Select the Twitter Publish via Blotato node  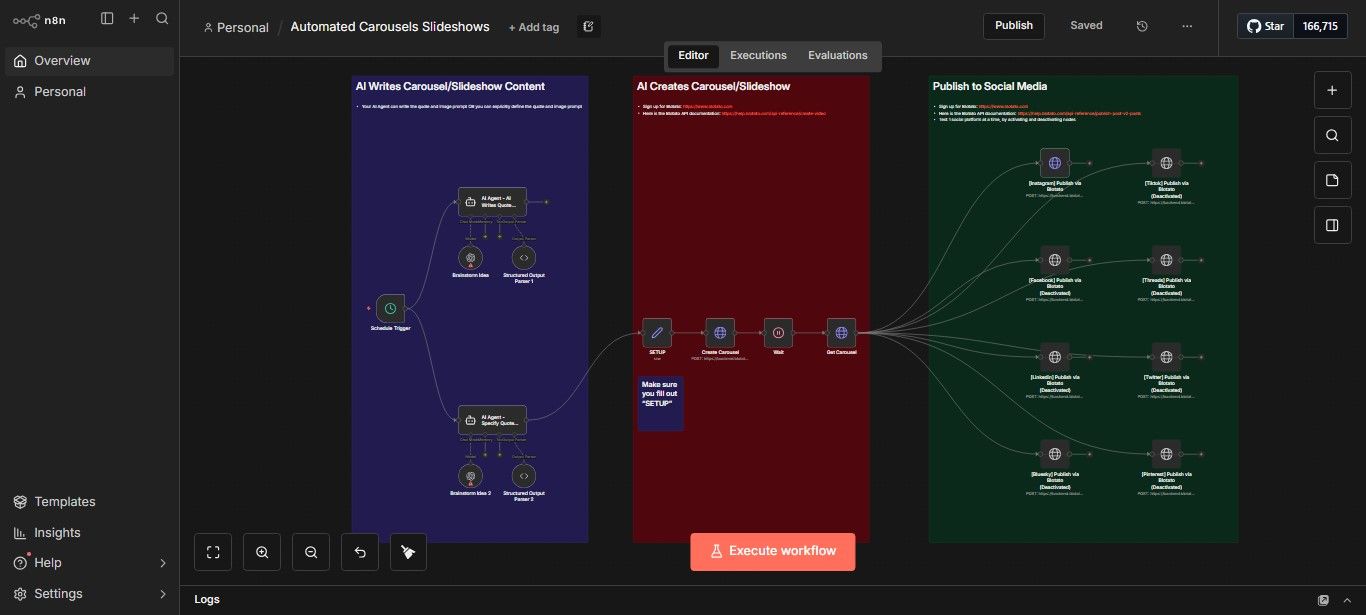[1165, 357]
